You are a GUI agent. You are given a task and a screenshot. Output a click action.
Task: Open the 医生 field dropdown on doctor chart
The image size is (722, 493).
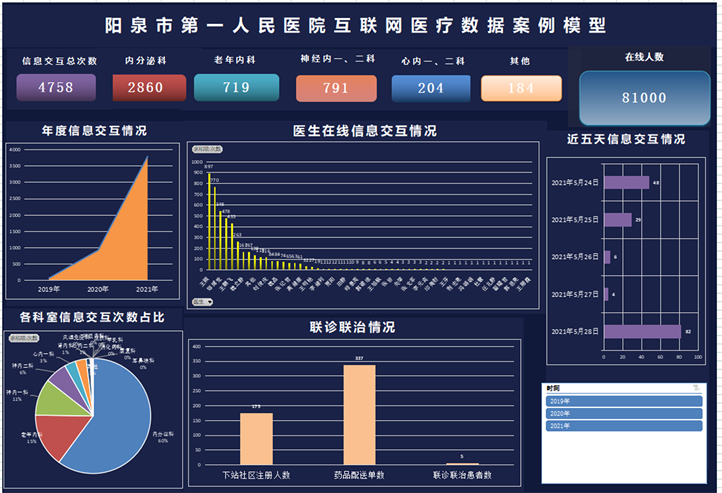[x=202, y=300]
